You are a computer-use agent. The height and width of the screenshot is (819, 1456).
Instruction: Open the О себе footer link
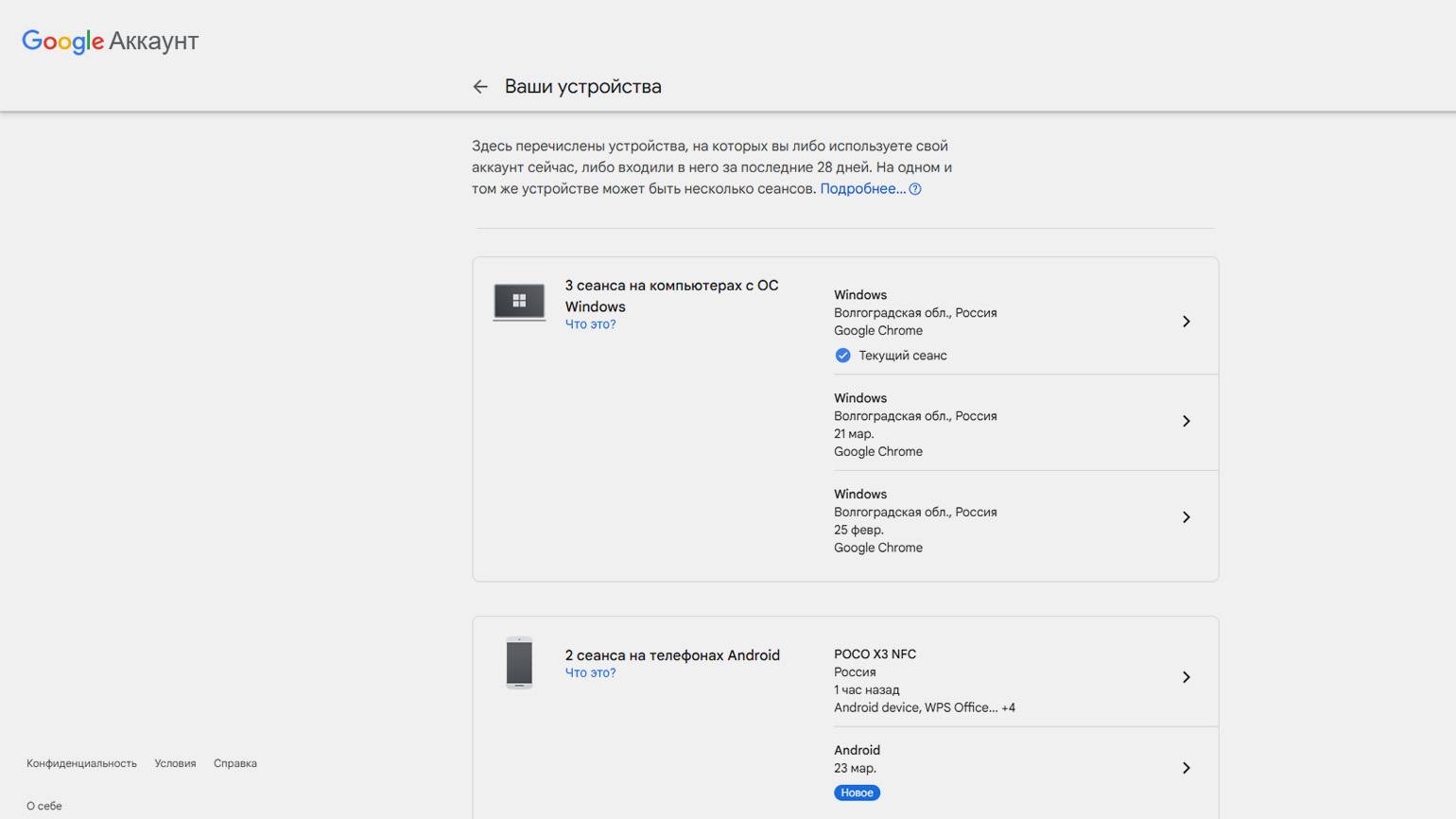pos(44,806)
